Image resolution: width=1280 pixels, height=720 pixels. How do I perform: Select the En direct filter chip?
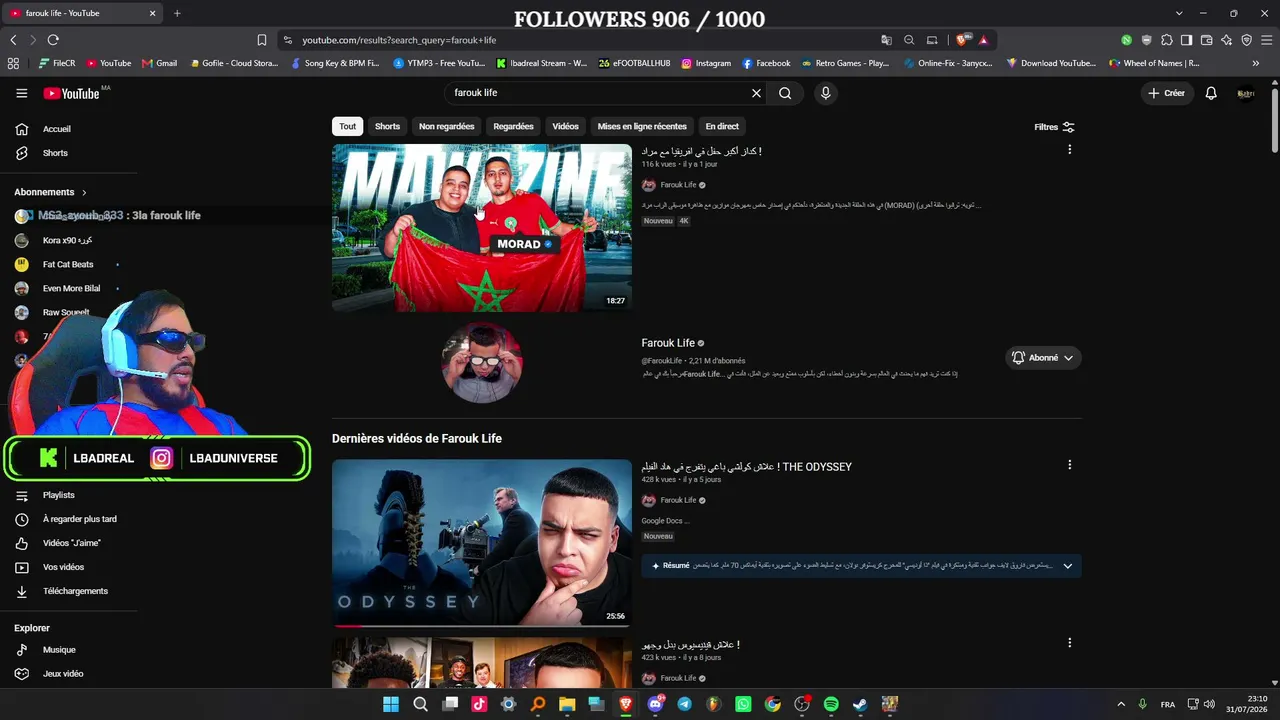pos(722,127)
